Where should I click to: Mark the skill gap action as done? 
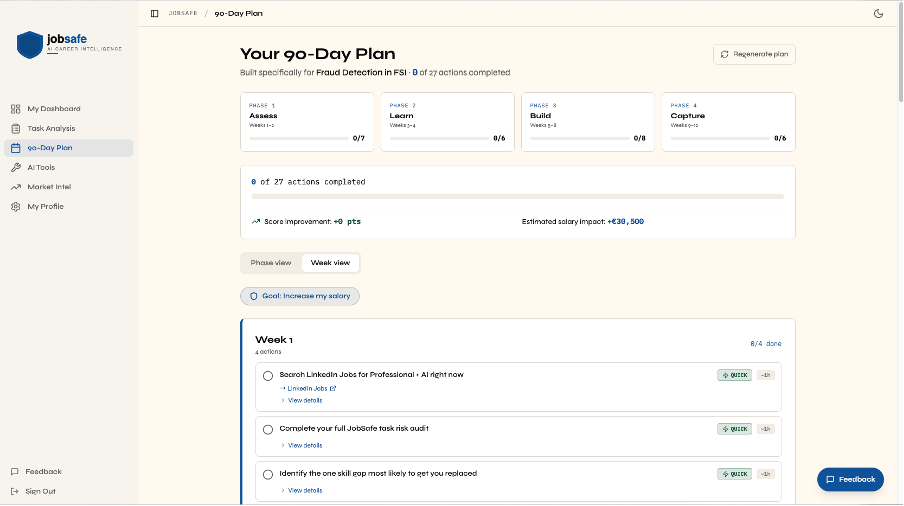(x=268, y=474)
